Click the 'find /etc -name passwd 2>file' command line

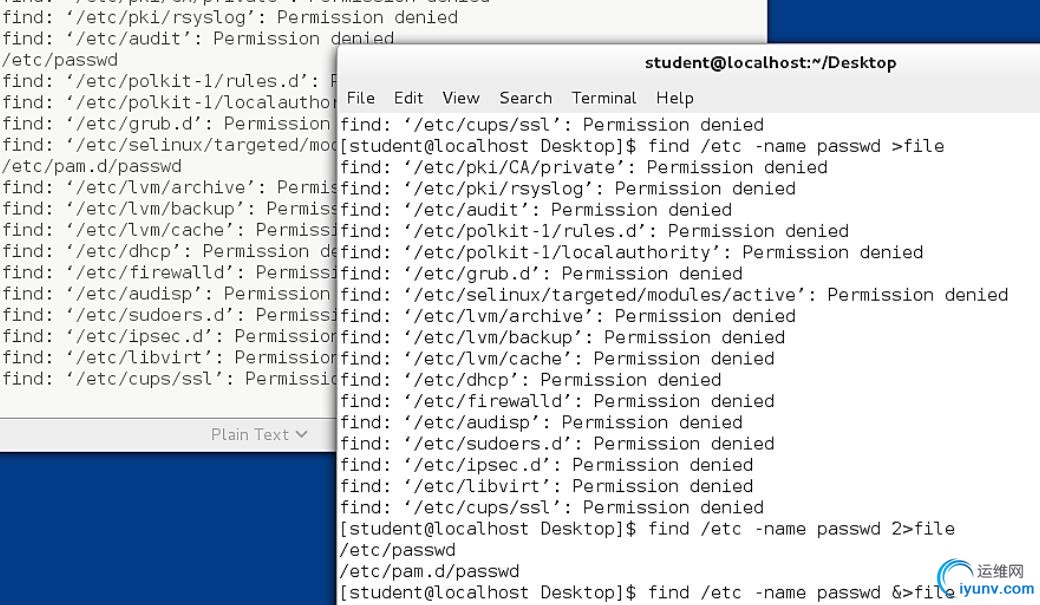pos(647,529)
